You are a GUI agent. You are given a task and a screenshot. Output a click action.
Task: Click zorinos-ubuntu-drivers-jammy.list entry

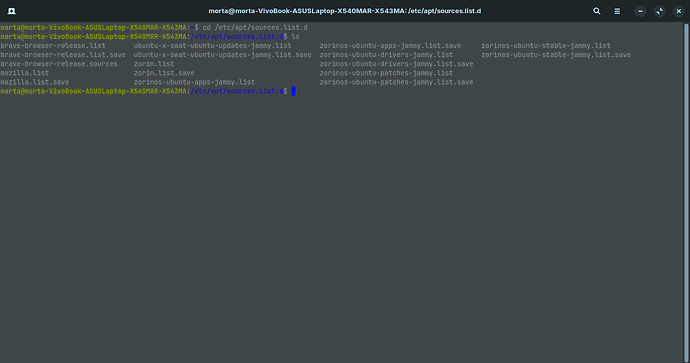click(386, 55)
